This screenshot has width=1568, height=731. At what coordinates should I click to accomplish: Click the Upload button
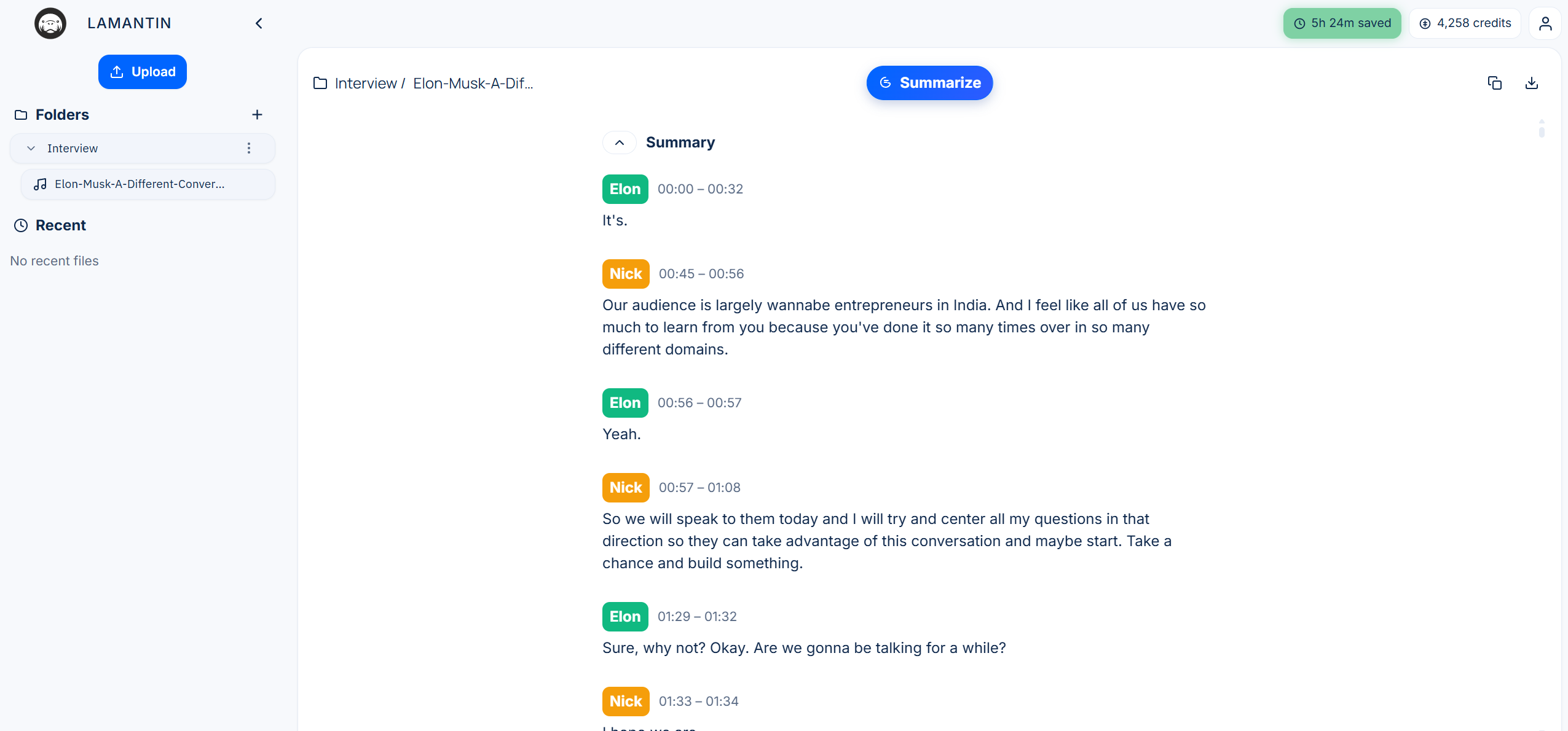143,72
